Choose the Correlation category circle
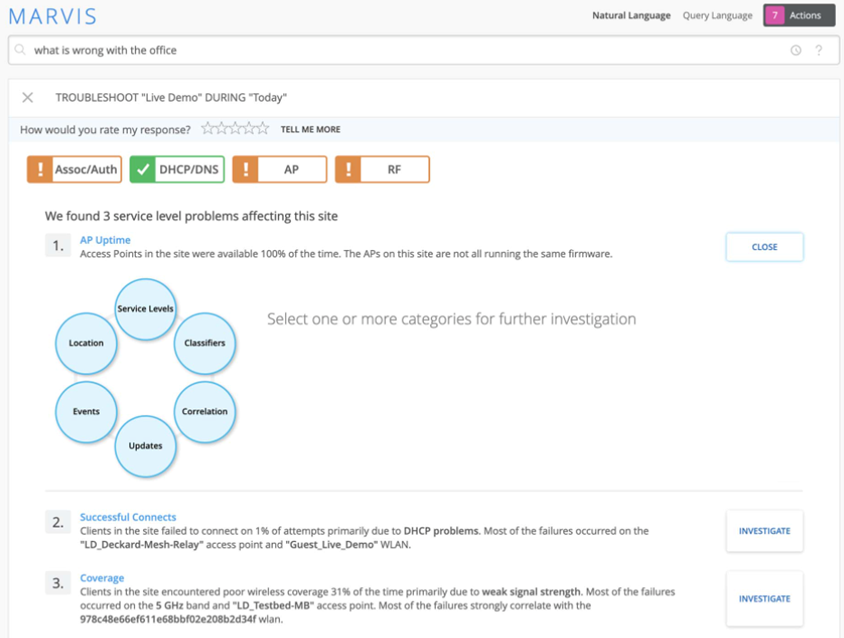844x638 pixels. click(205, 411)
